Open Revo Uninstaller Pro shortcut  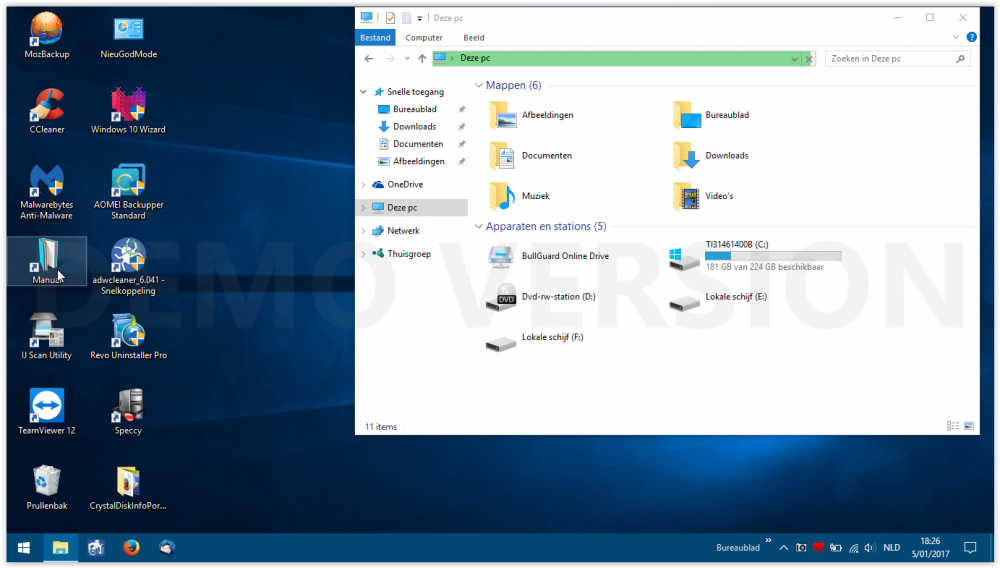128,331
